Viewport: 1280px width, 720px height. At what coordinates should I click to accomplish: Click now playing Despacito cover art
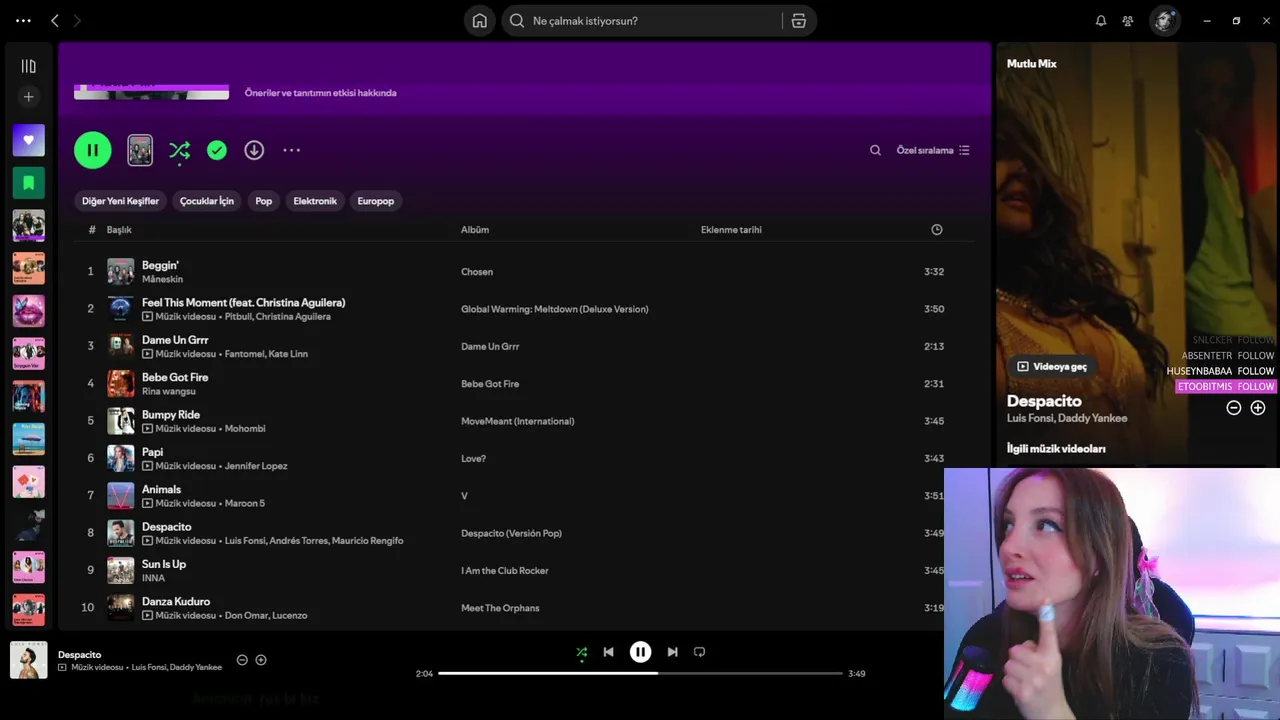point(29,660)
